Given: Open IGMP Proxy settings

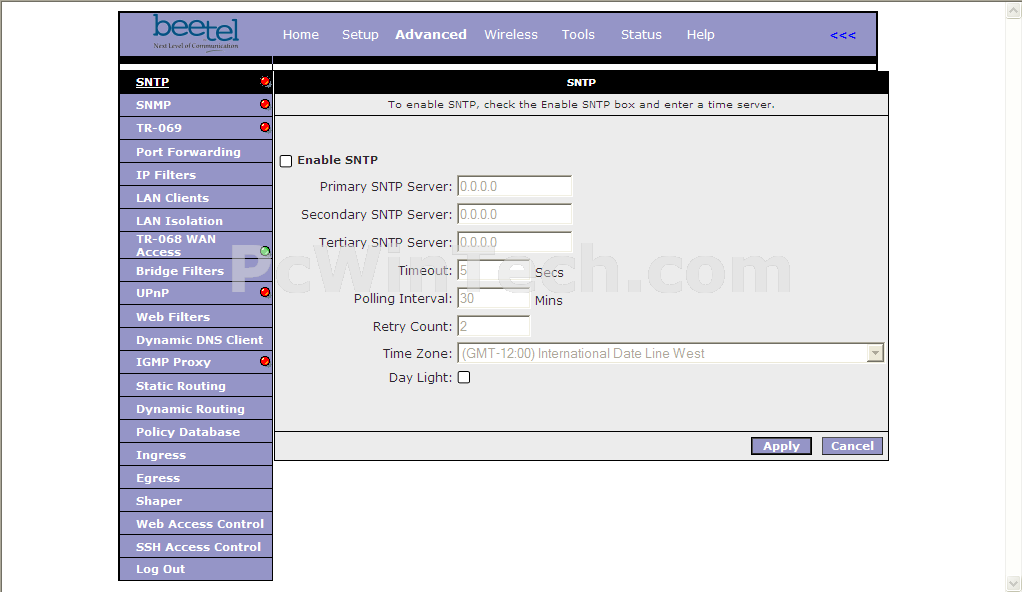Looking at the screenshot, I should click(173, 362).
